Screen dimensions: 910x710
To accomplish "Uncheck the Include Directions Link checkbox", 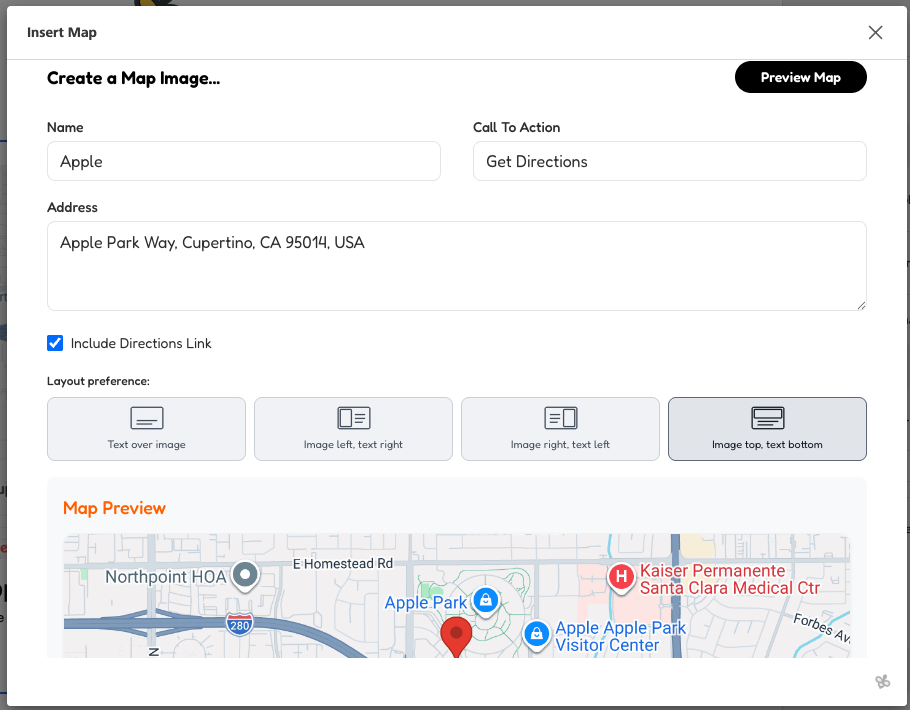I will pyautogui.click(x=55, y=343).
